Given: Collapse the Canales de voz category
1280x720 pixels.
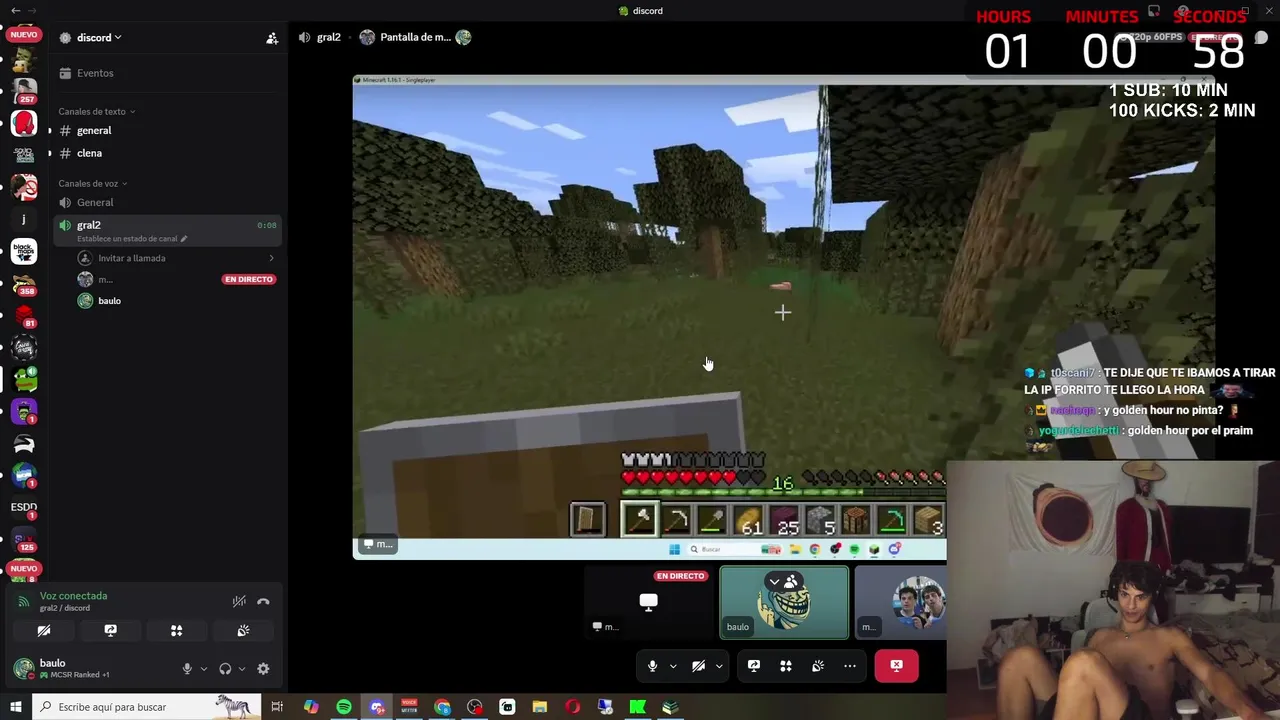Looking at the screenshot, I should point(92,183).
